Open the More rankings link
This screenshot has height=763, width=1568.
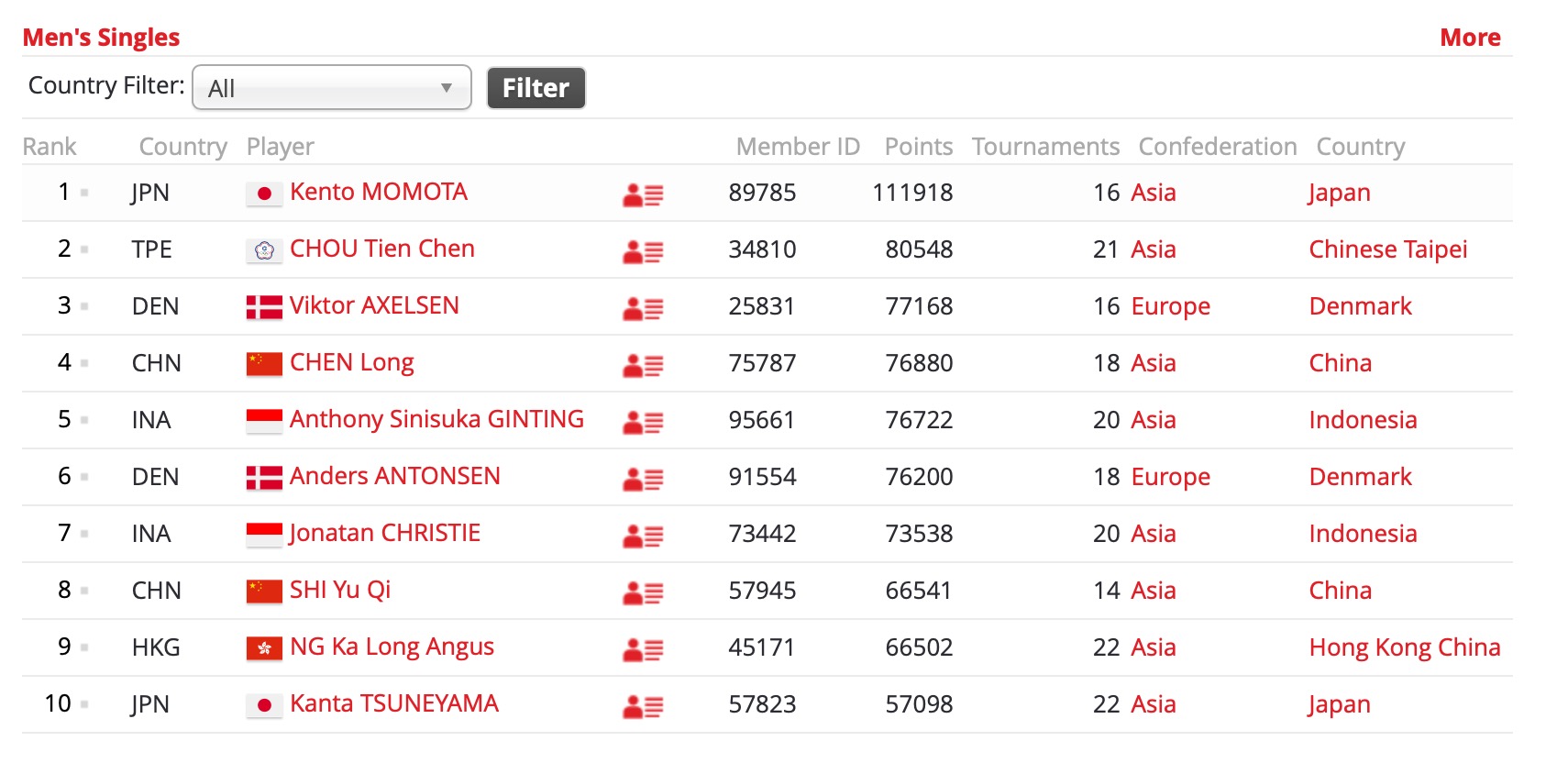coord(1470,38)
